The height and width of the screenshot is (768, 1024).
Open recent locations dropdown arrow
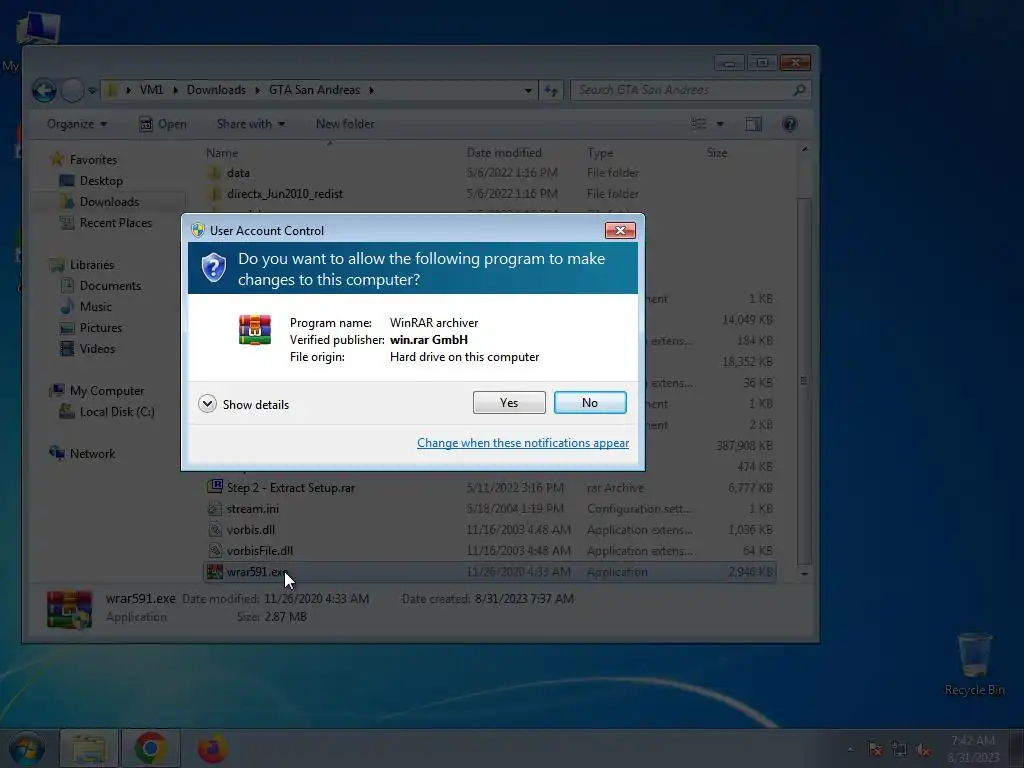tap(92, 90)
